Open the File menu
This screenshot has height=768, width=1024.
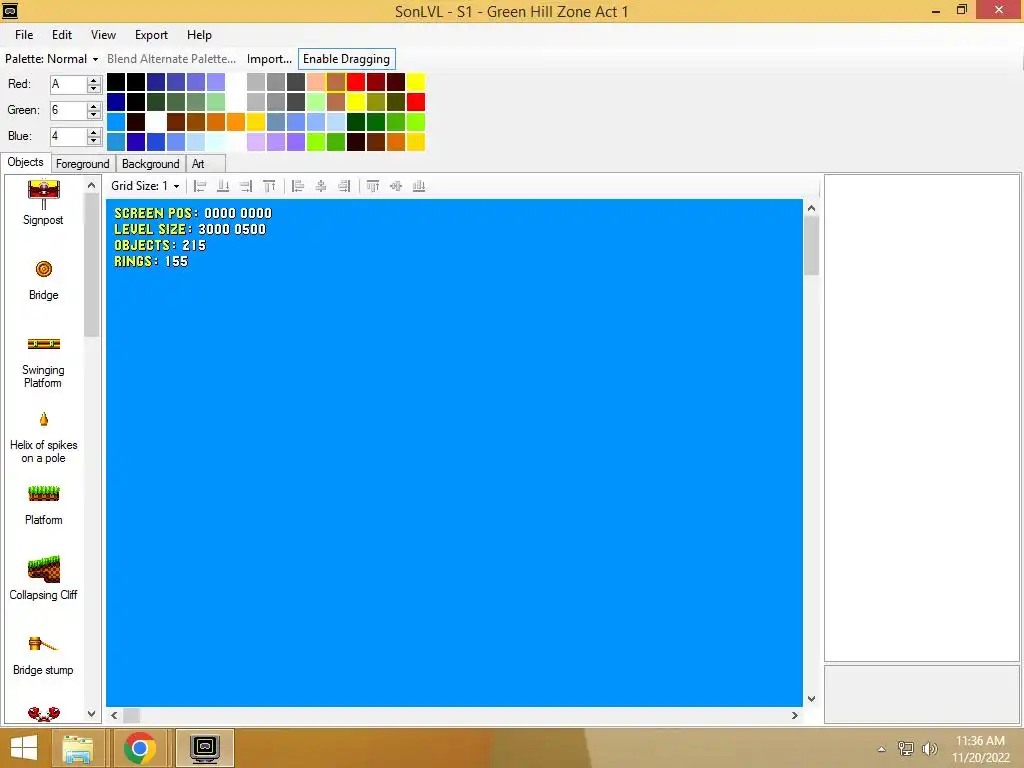[24, 35]
